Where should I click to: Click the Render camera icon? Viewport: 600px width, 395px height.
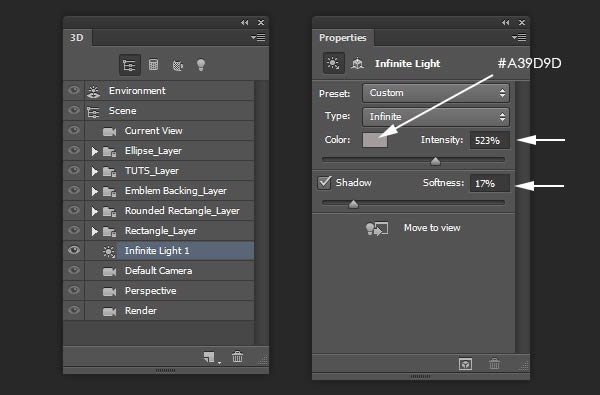tap(109, 312)
